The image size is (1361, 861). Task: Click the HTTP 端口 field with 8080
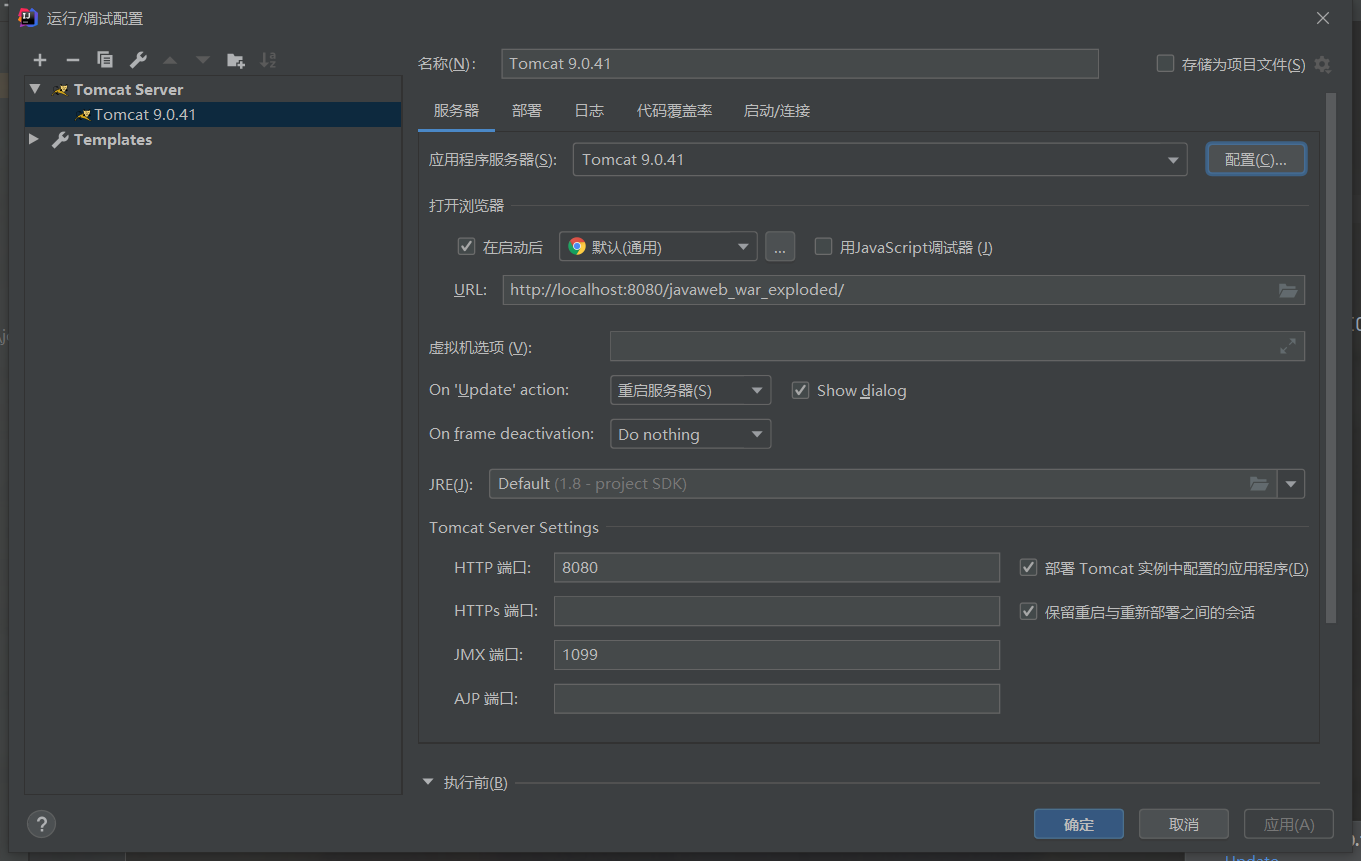(x=777, y=567)
